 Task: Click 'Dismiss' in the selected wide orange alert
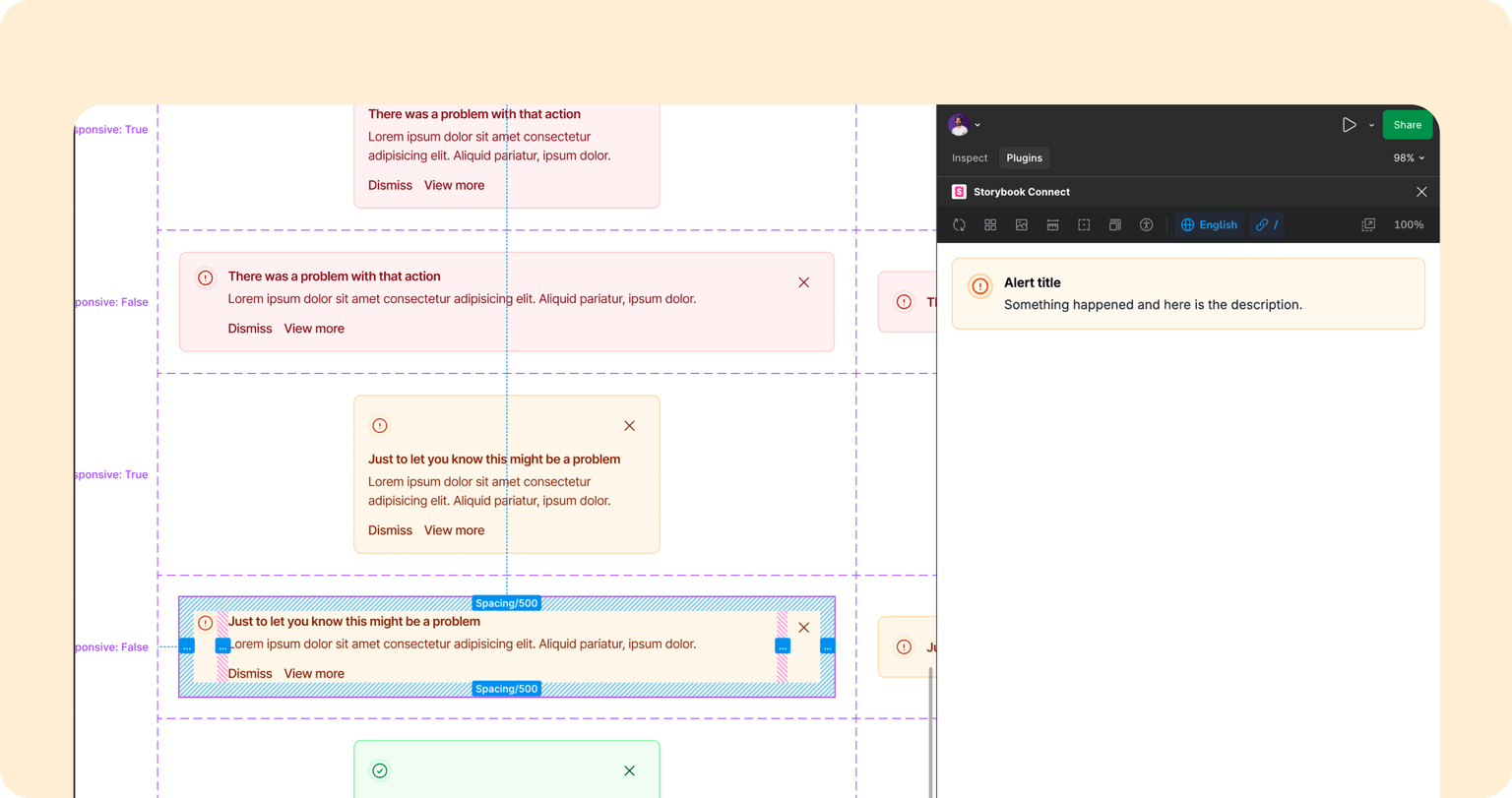click(x=250, y=674)
